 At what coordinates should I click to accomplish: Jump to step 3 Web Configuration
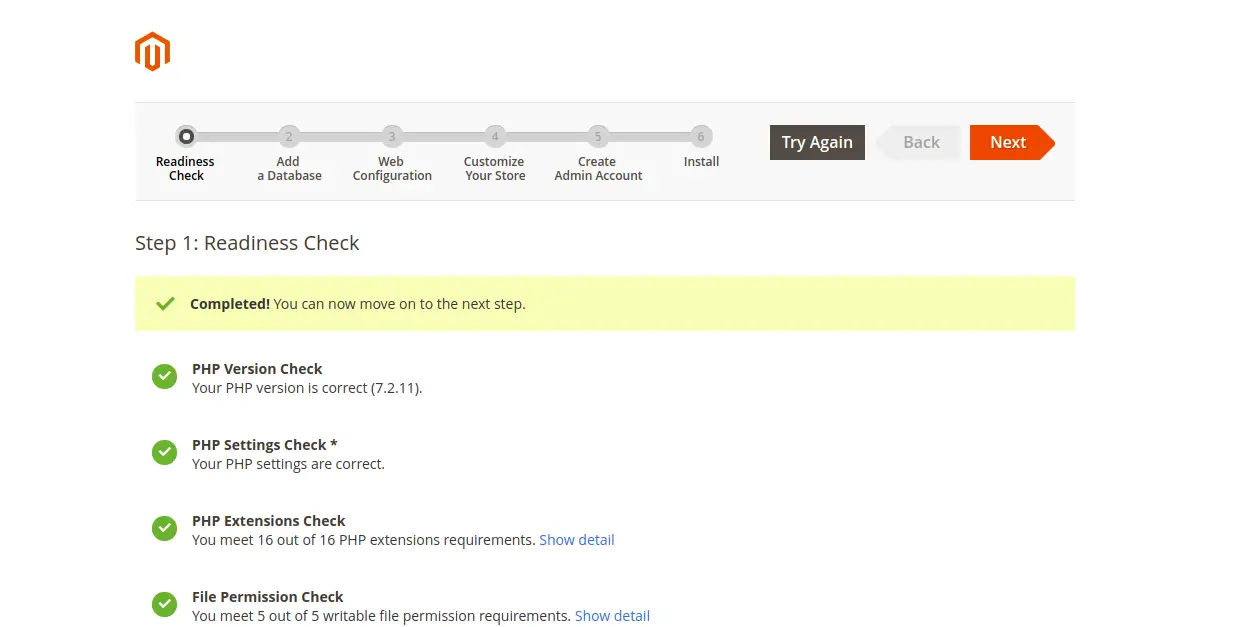click(x=392, y=137)
